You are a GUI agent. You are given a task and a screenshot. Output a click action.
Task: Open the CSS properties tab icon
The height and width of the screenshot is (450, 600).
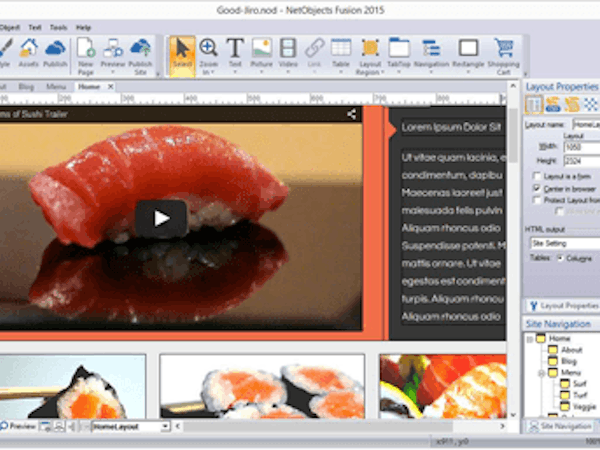click(553, 104)
